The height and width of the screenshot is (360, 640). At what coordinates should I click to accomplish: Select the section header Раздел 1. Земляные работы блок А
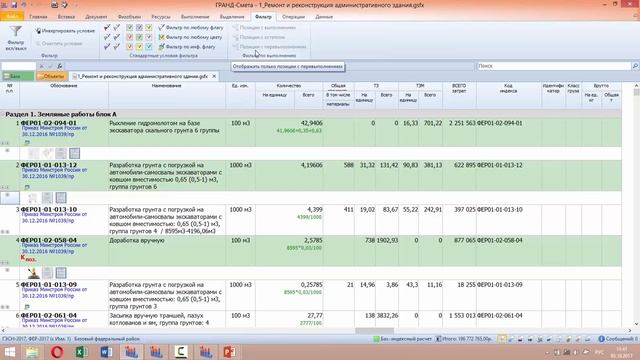tap(61, 114)
